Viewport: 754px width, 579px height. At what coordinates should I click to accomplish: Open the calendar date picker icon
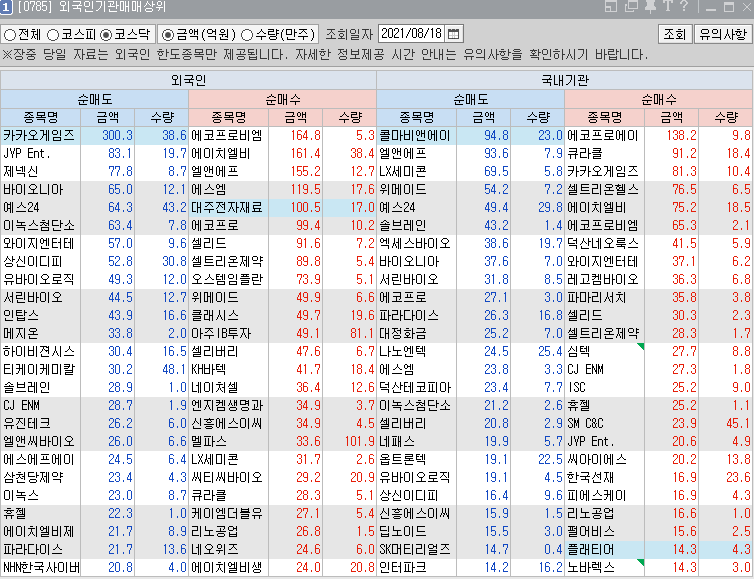coord(453,34)
